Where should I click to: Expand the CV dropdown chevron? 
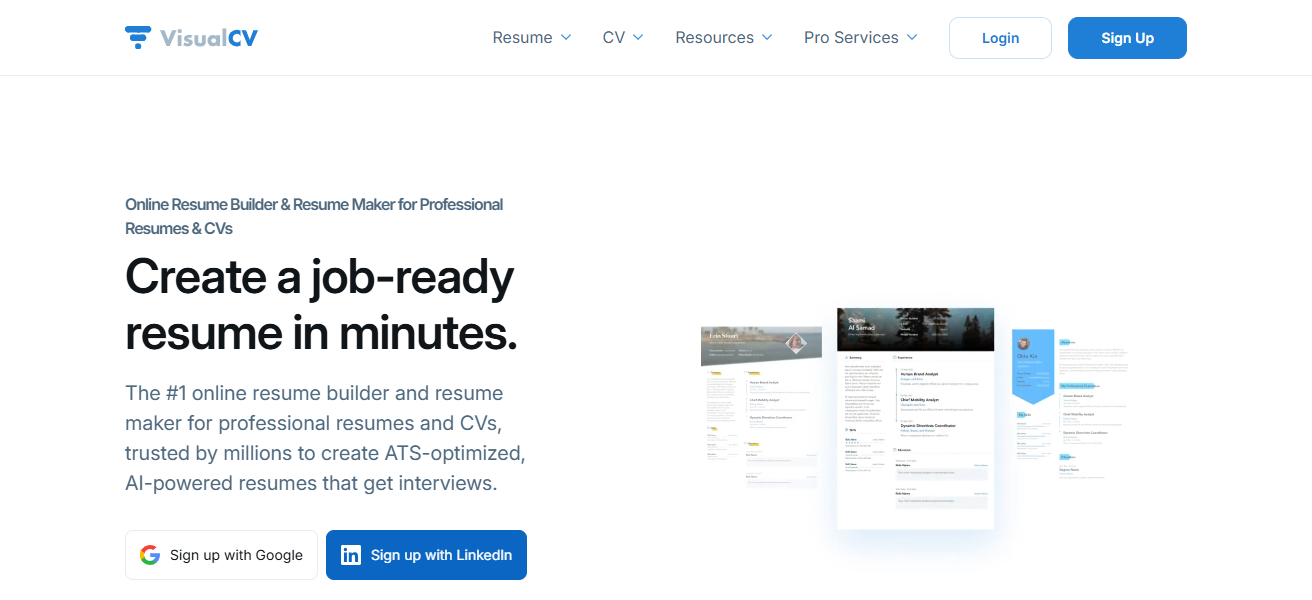pyautogui.click(x=638, y=38)
